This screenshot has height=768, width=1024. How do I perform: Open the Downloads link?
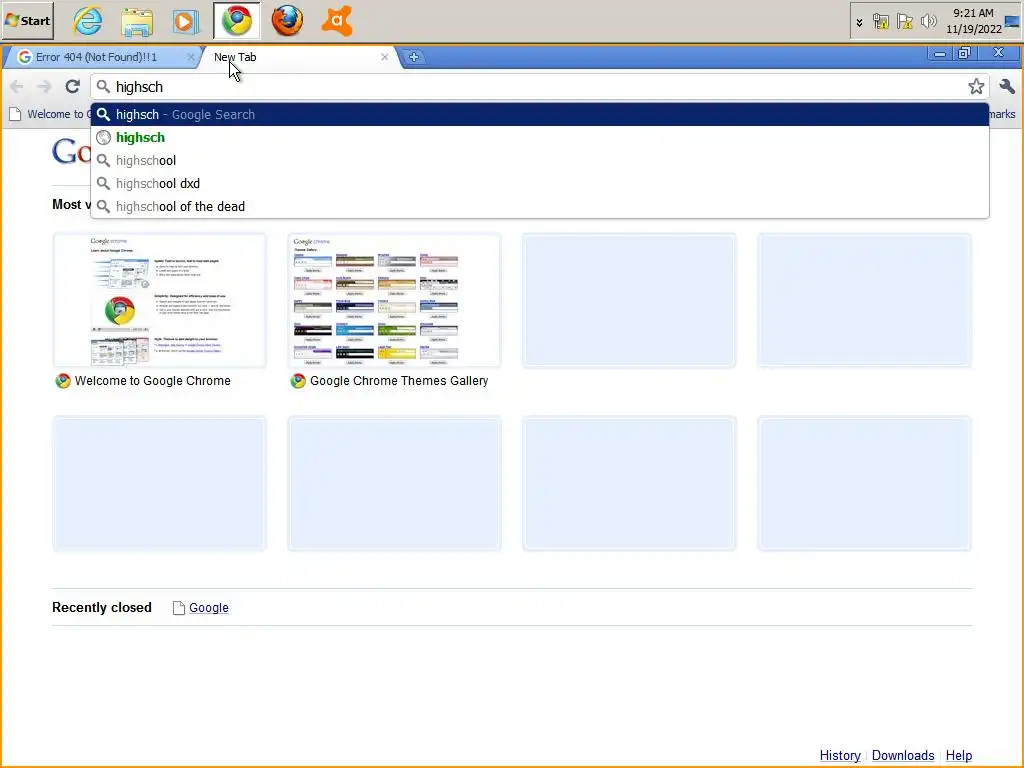click(903, 756)
